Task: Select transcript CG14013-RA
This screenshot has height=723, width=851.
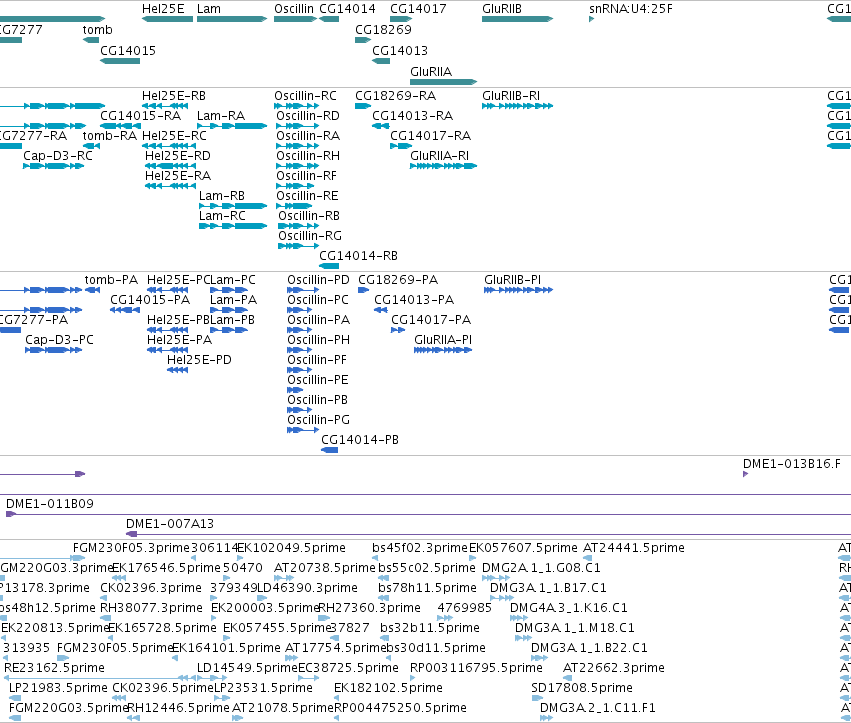Action: pyautogui.click(x=380, y=126)
